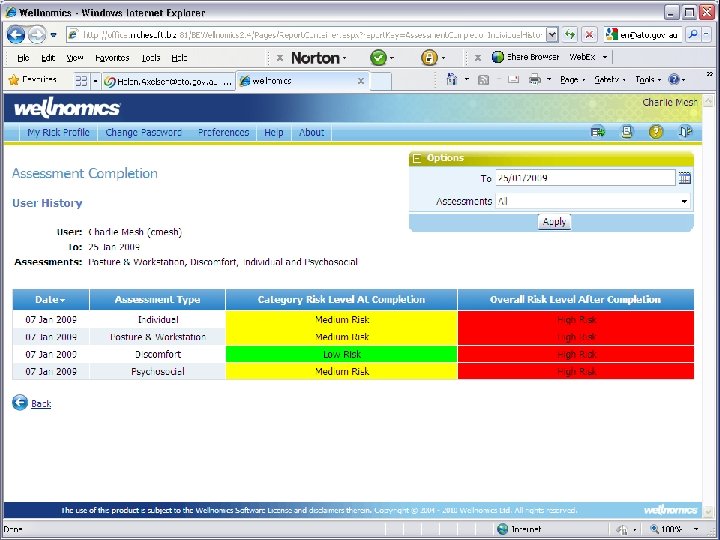Open the Tools command bar menu

648,80
